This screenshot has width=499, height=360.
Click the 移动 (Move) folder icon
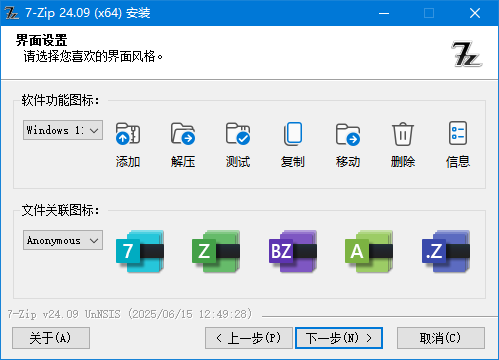click(348, 134)
